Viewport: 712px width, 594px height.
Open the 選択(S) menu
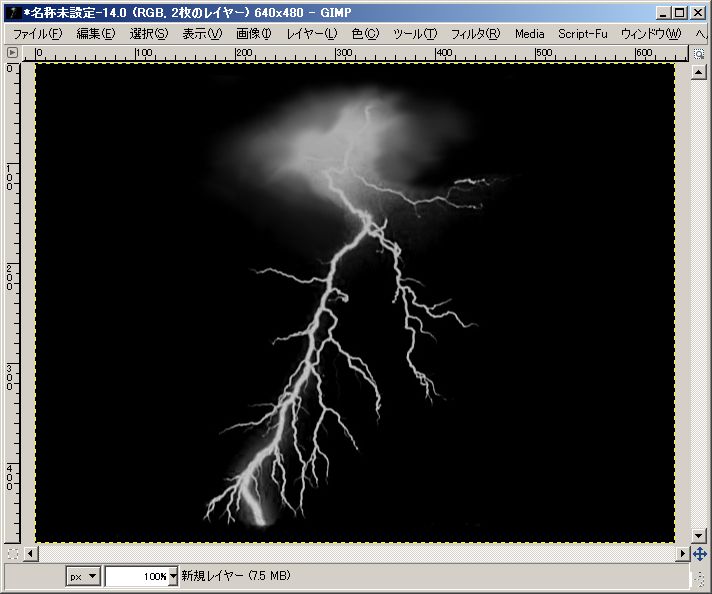click(149, 34)
